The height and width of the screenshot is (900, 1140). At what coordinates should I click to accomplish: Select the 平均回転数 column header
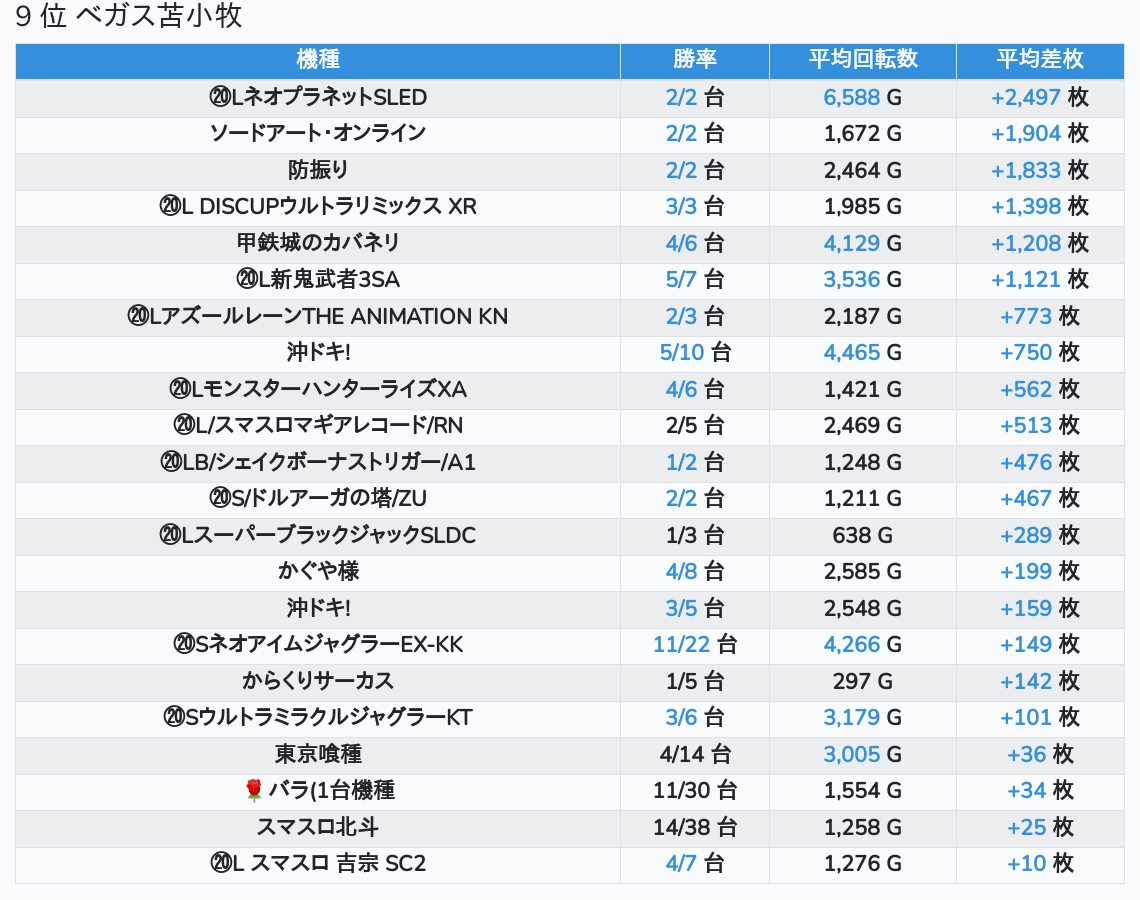[x=862, y=60]
